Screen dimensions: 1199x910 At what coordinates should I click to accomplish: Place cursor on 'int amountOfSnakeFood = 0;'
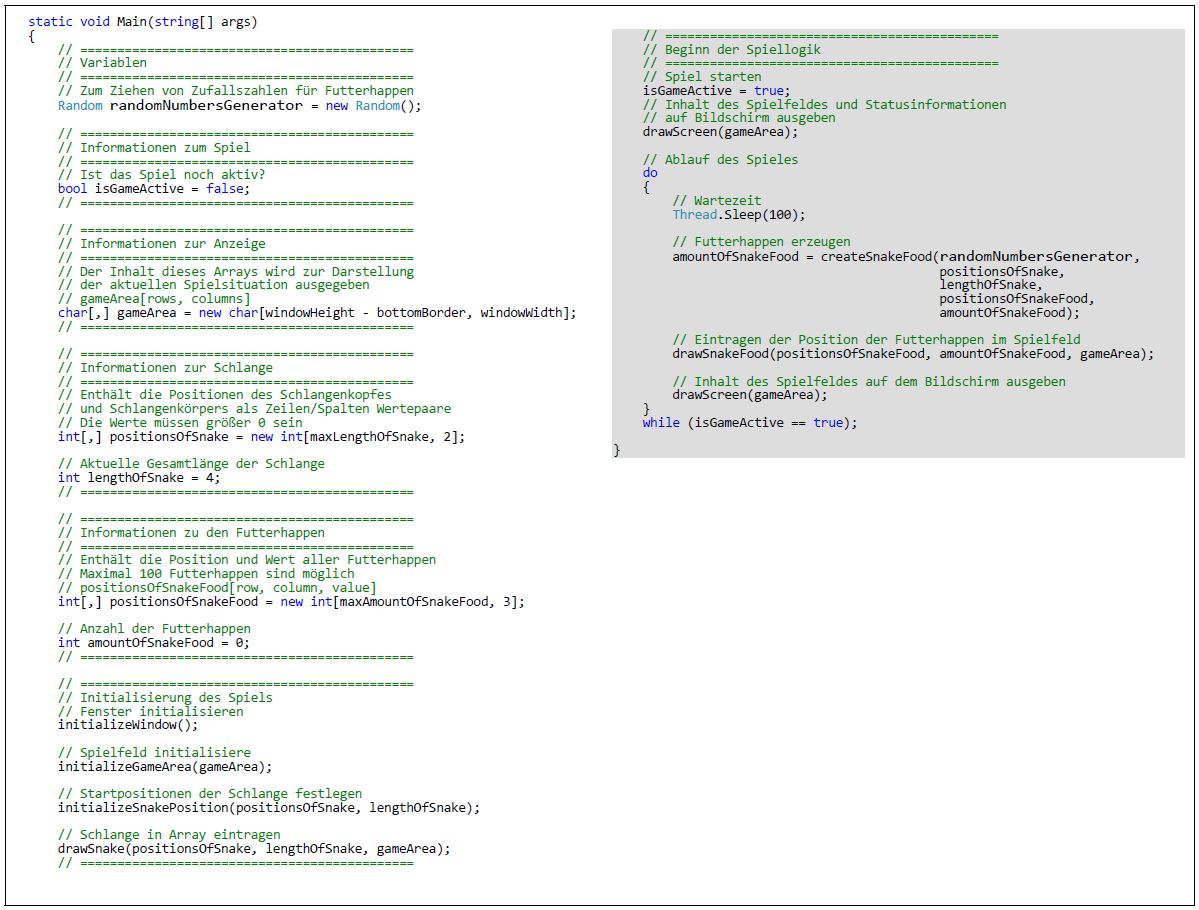(x=153, y=643)
